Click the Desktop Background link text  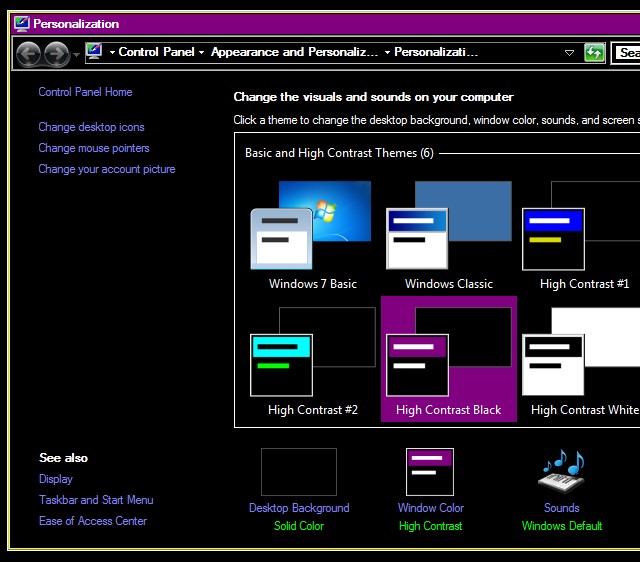pos(299,508)
